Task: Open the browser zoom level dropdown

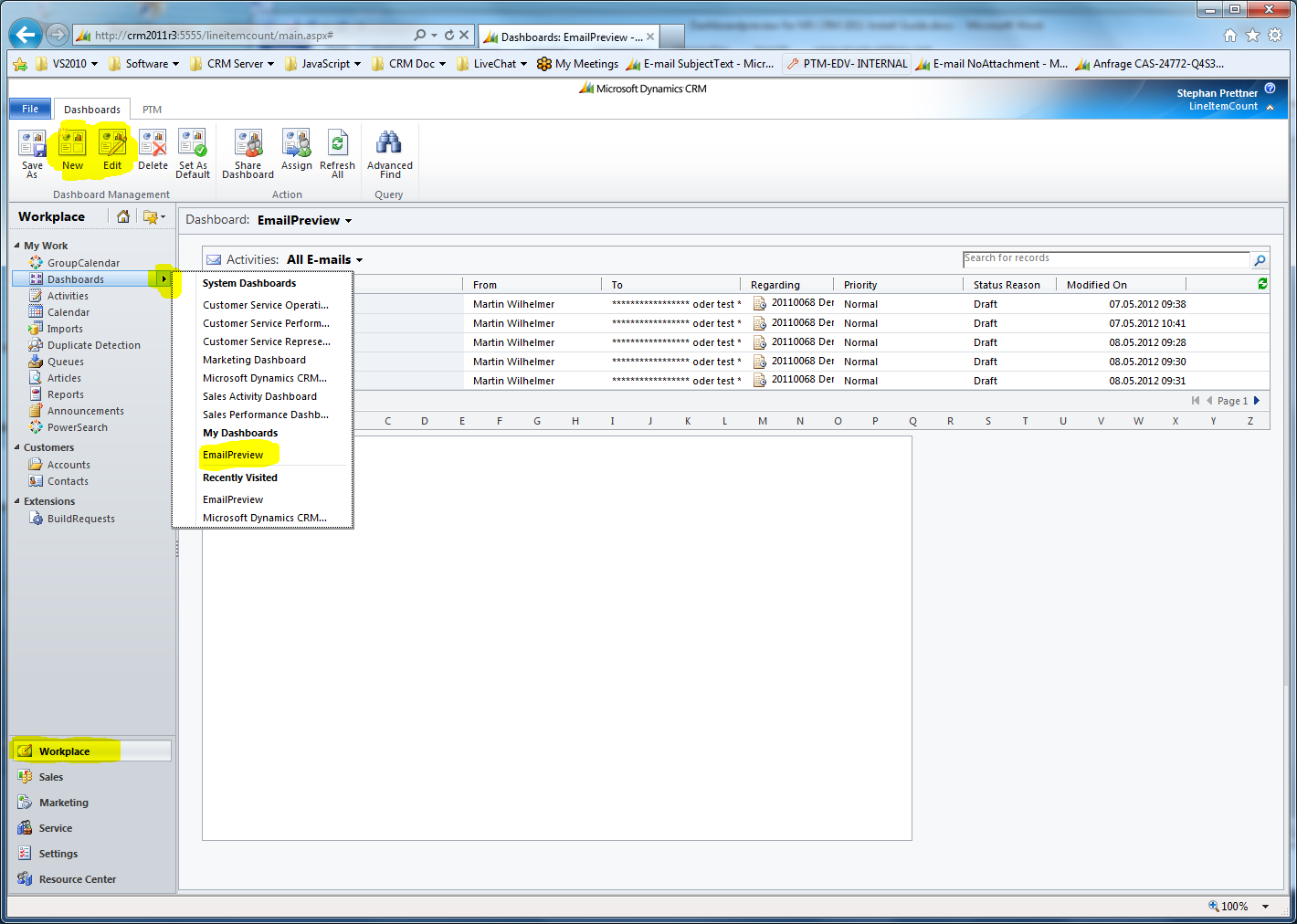Action: coord(1265,907)
